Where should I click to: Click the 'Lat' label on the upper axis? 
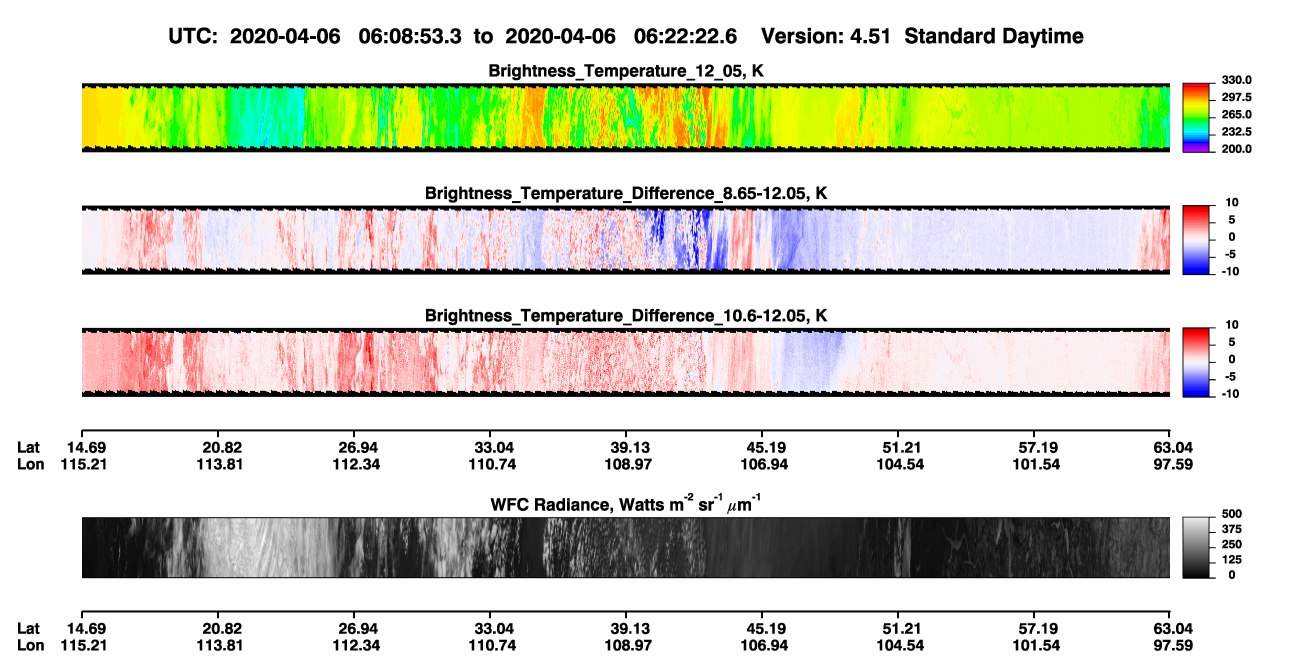(x=28, y=446)
